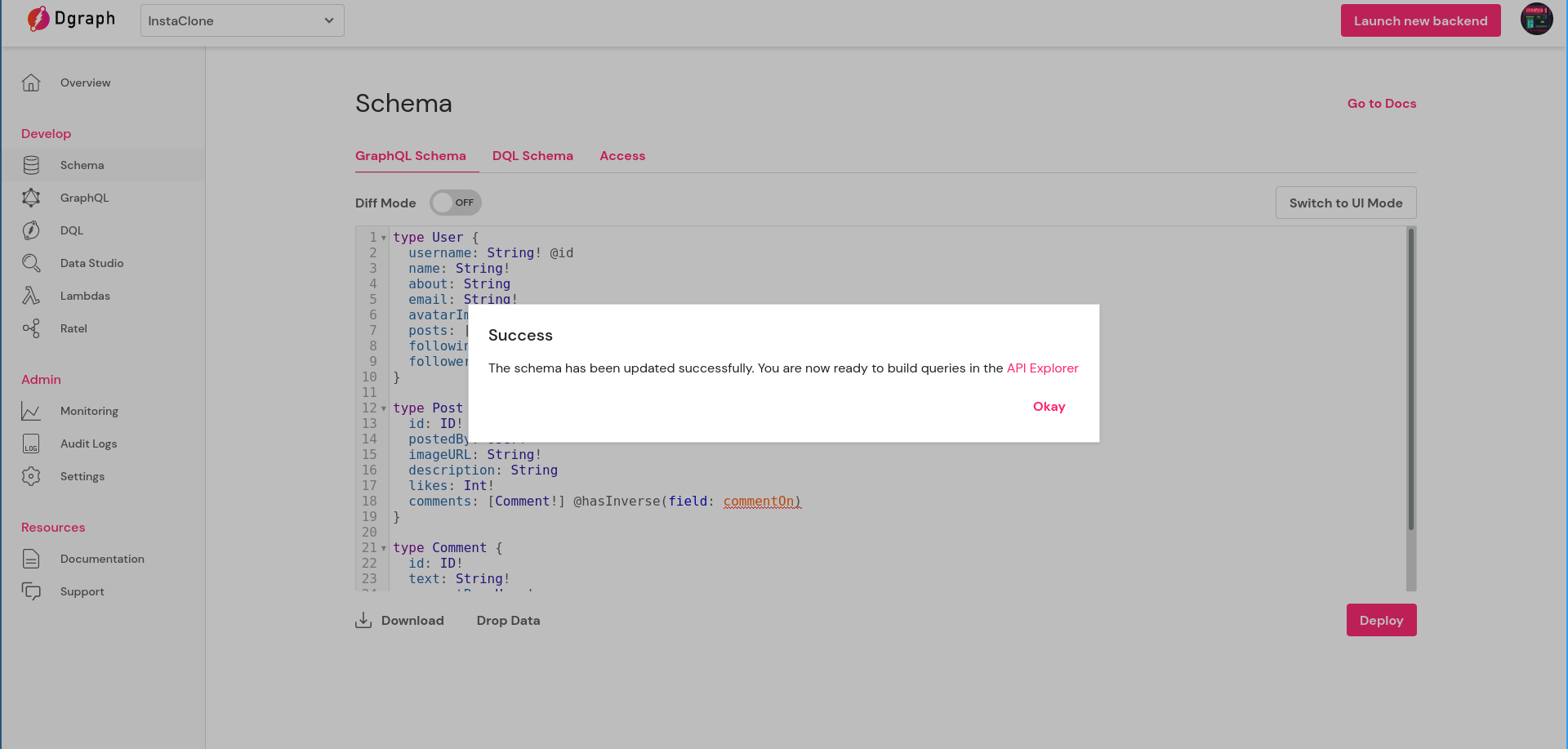Click the Deploy button
1568x749 pixels.
coord(1381,620)
